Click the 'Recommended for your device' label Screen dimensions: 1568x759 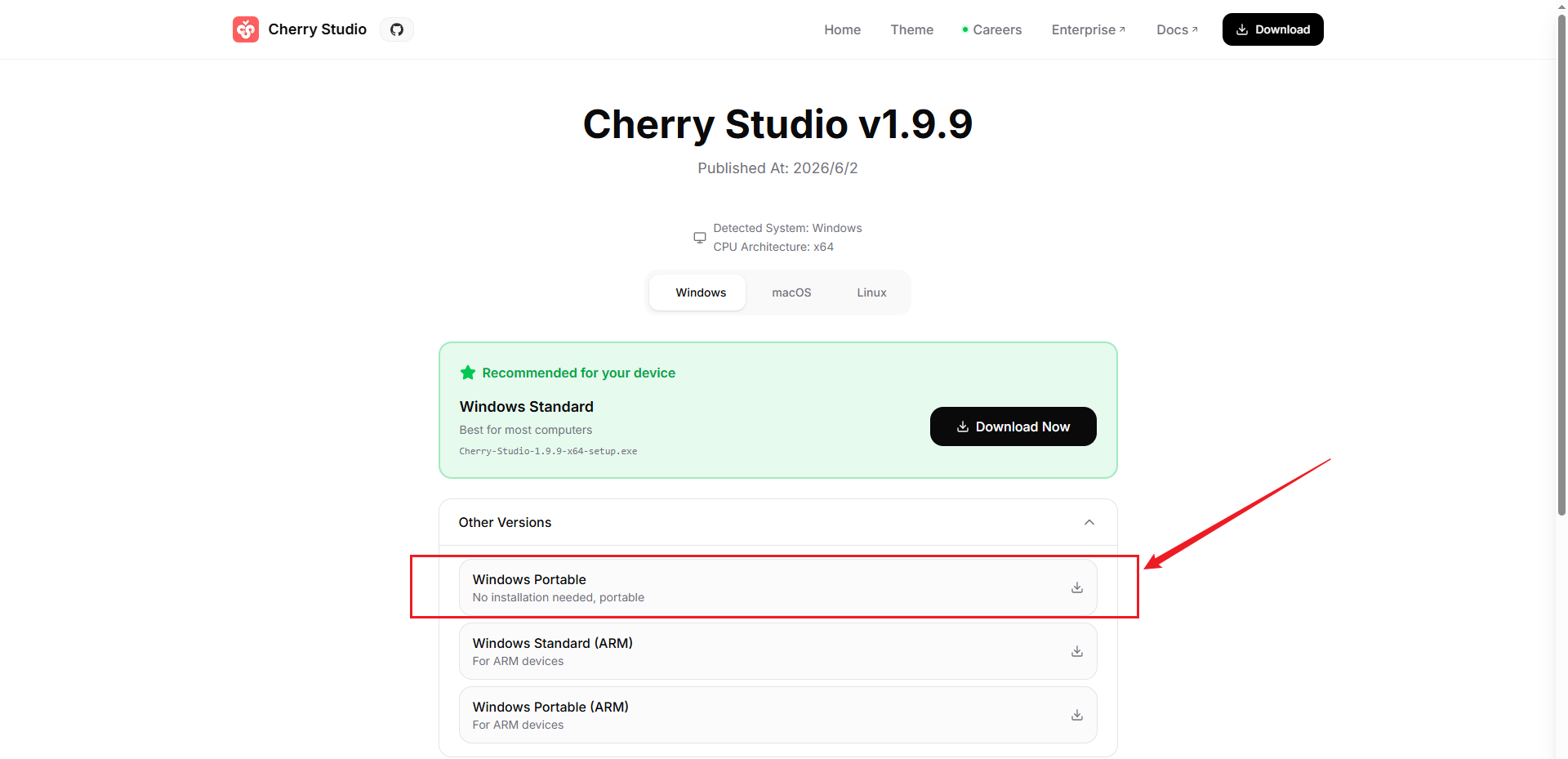click(578, 373)
